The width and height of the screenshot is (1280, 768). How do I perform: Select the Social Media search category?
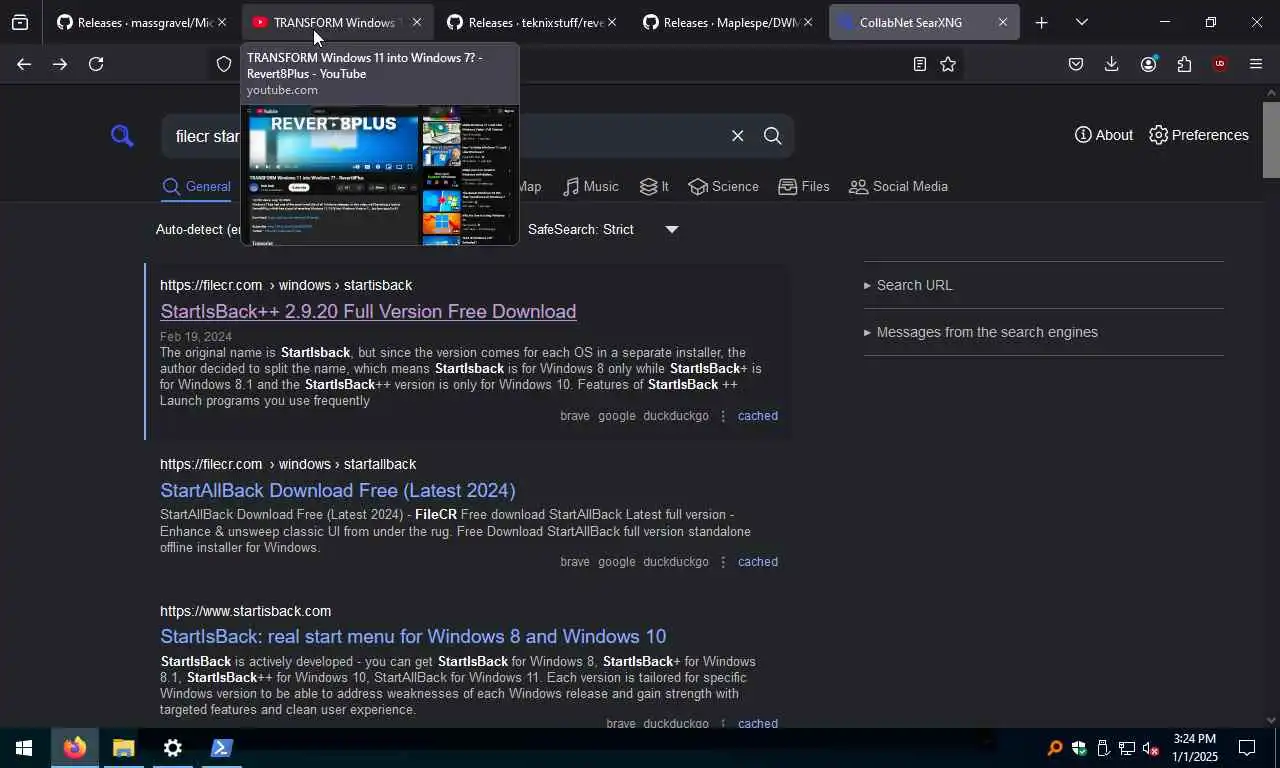[x=898, y=186]
